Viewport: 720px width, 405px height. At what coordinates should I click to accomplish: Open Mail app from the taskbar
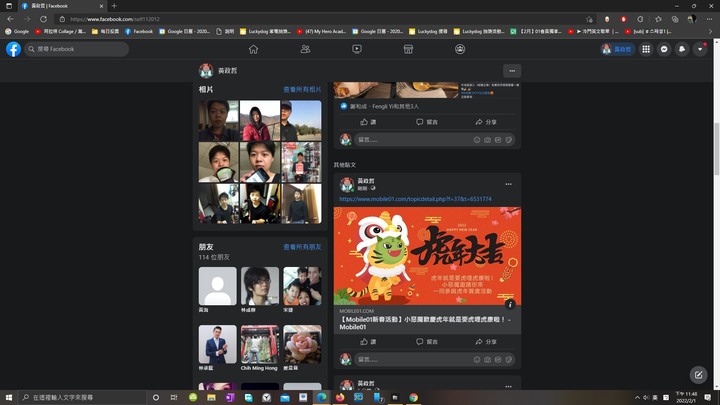coord(285,397)
